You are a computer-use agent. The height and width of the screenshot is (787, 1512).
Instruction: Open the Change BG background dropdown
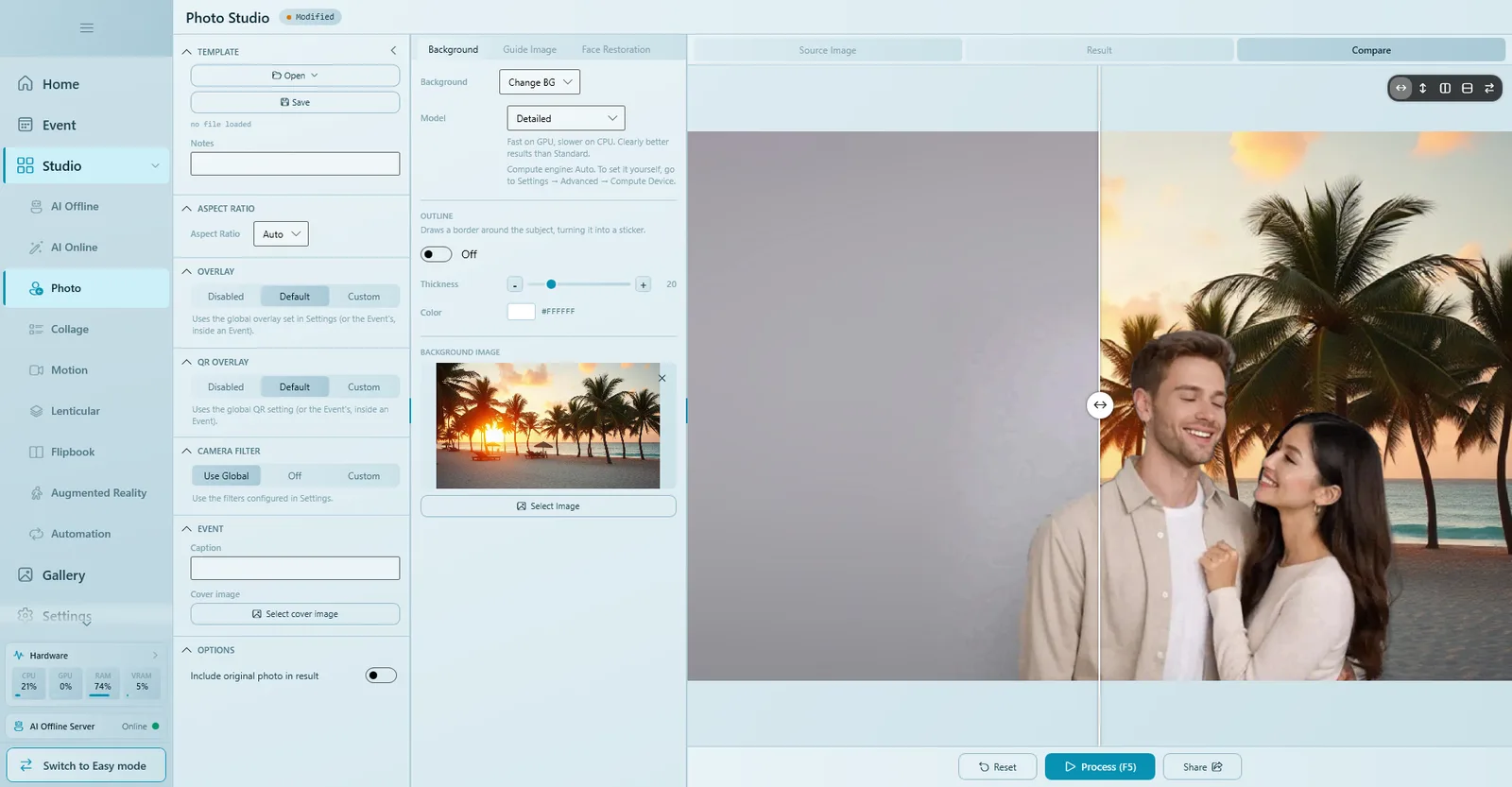pos(540,82)
